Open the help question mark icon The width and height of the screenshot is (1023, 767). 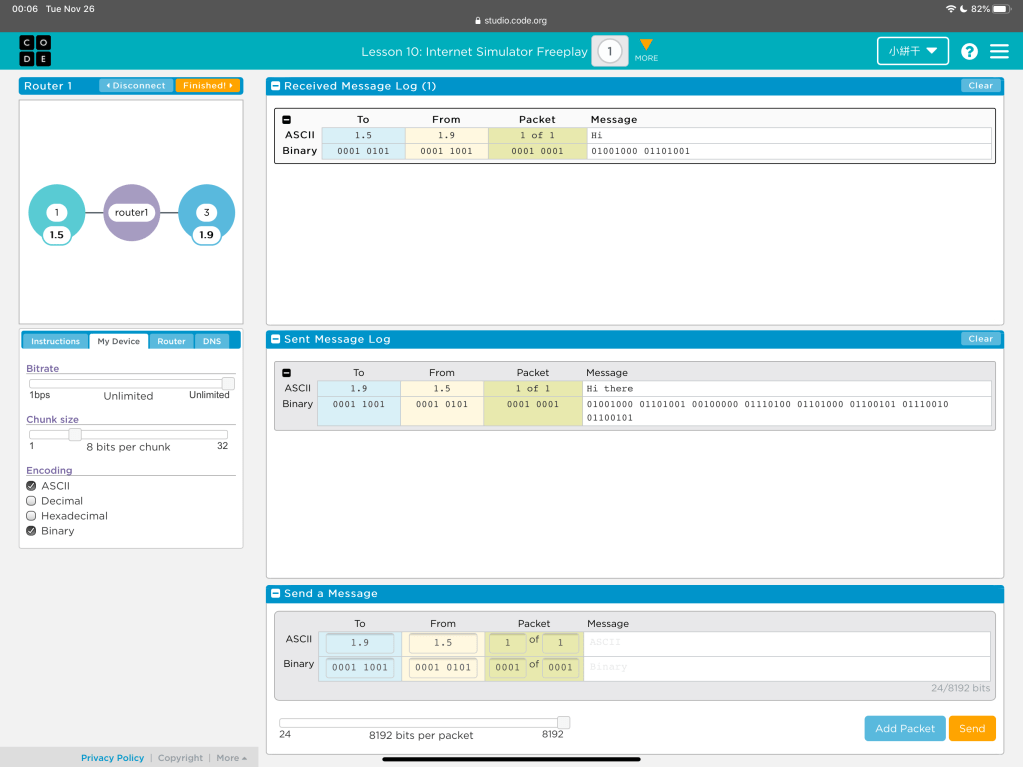pyautogui.click(x=969, y=51)
